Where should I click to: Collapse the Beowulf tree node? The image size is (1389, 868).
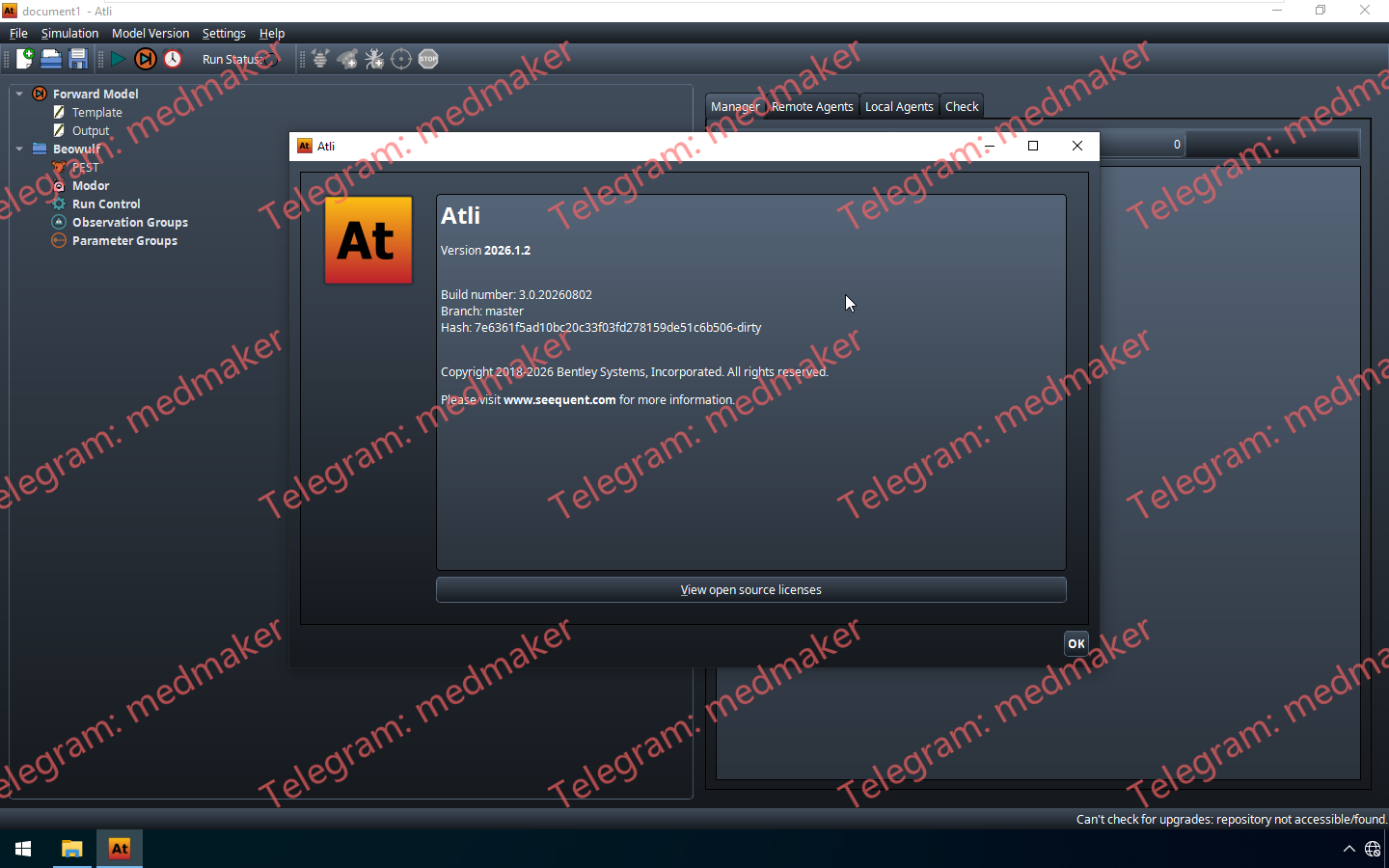click(x=19, y=149)
